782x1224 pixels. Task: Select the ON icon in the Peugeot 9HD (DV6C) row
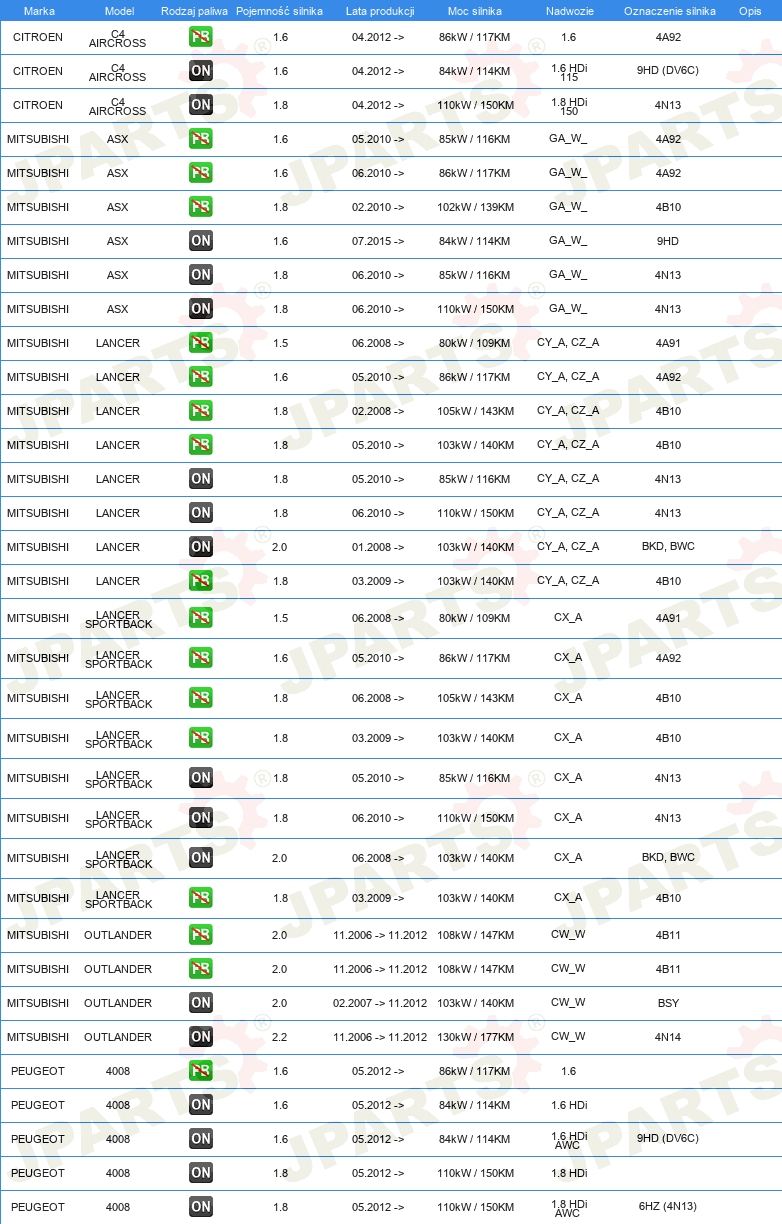[201, 1139]
